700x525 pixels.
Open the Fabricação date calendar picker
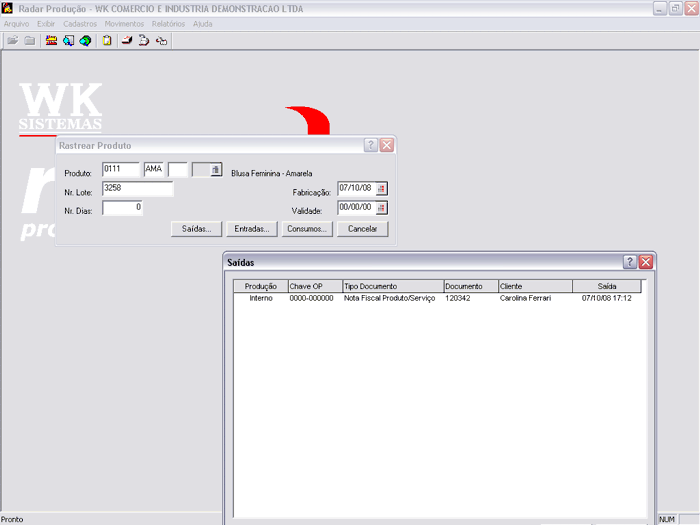[381, 188]
